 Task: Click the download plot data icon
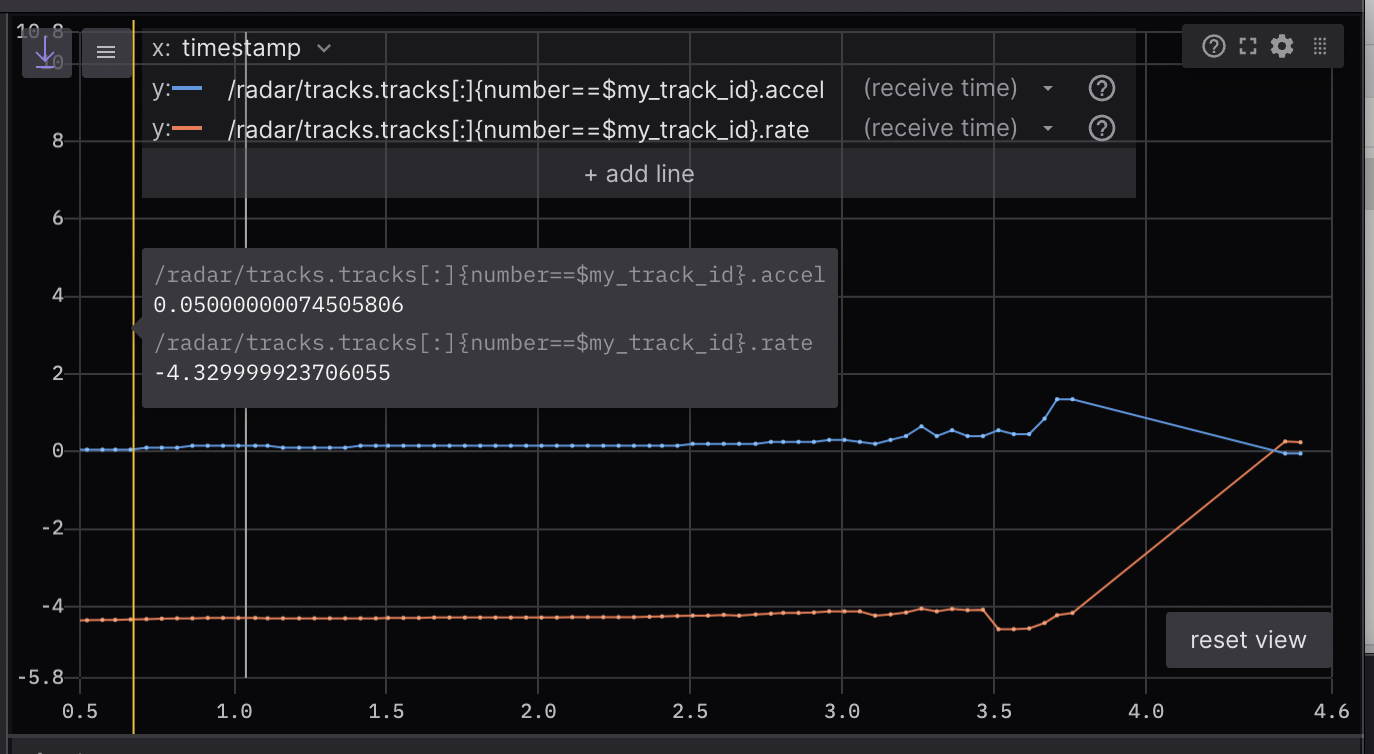(x=46, y=52)
